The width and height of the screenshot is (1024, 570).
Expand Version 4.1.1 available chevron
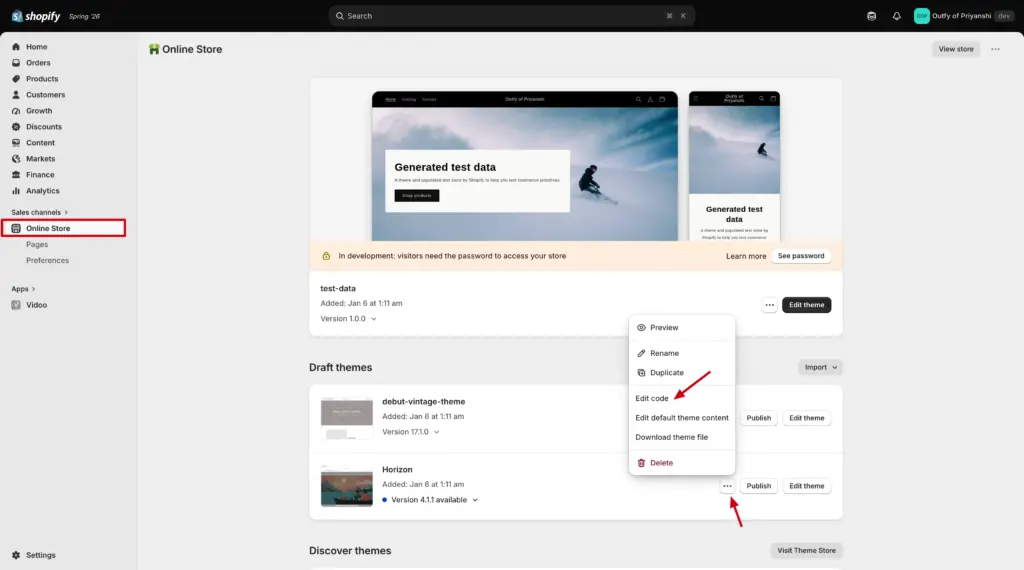pos(475,500)
